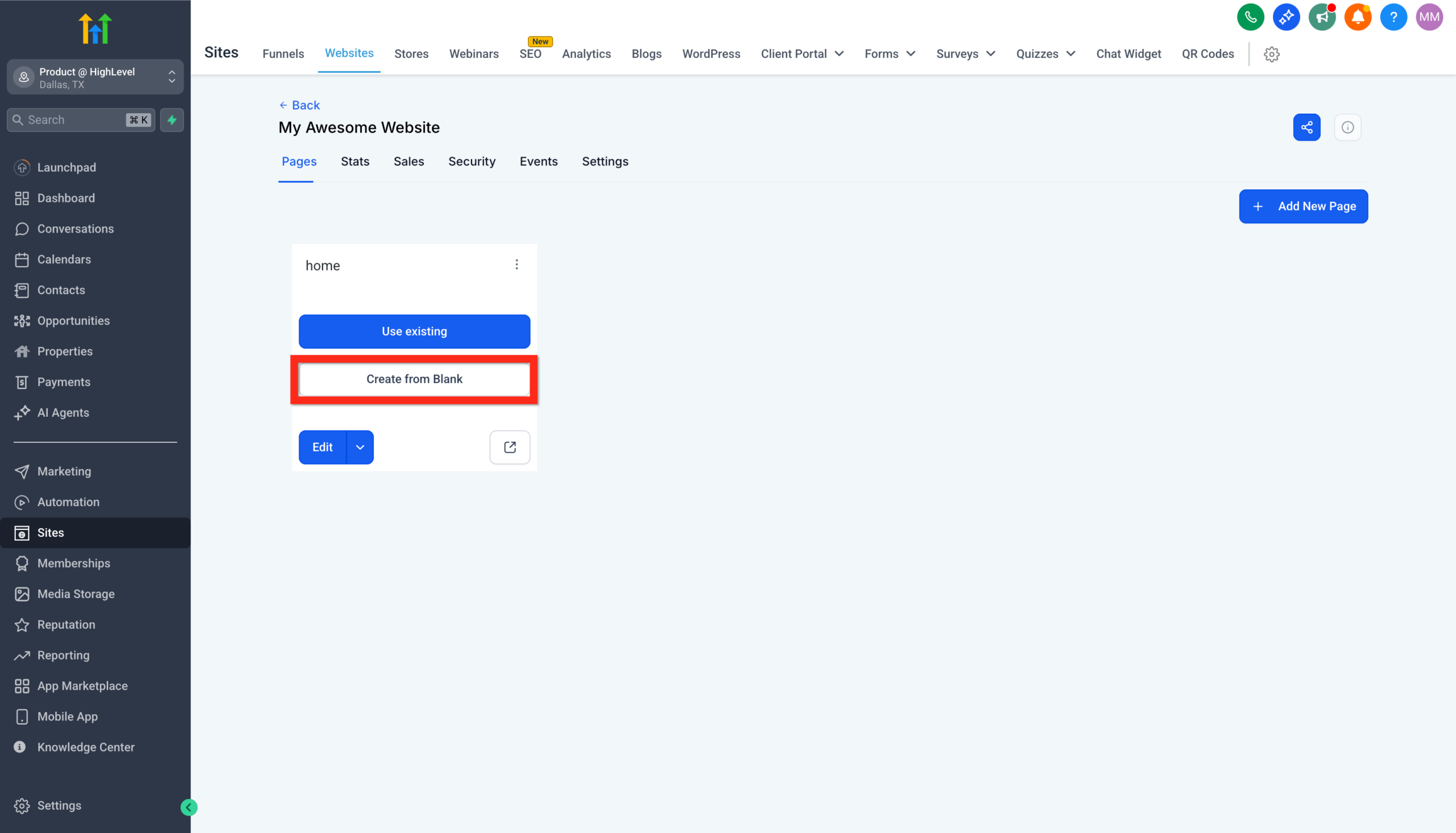Click the Back link above the page title
The image size is (1456, 833).
click(x=299, y=105)
